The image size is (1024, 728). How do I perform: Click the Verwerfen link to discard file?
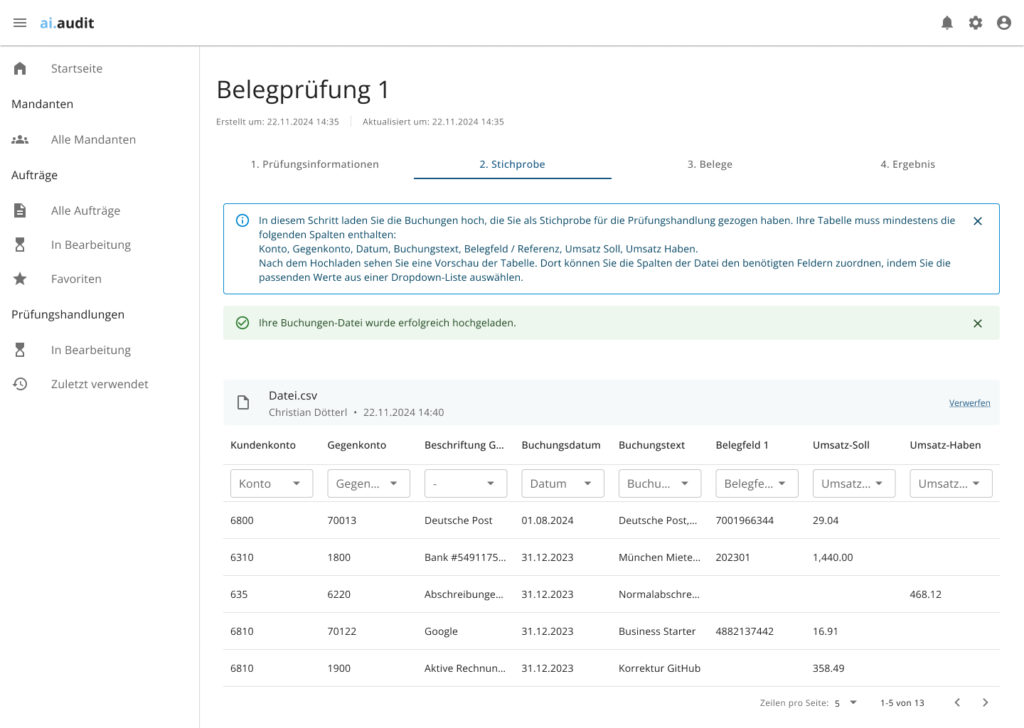tap(969, 403)
